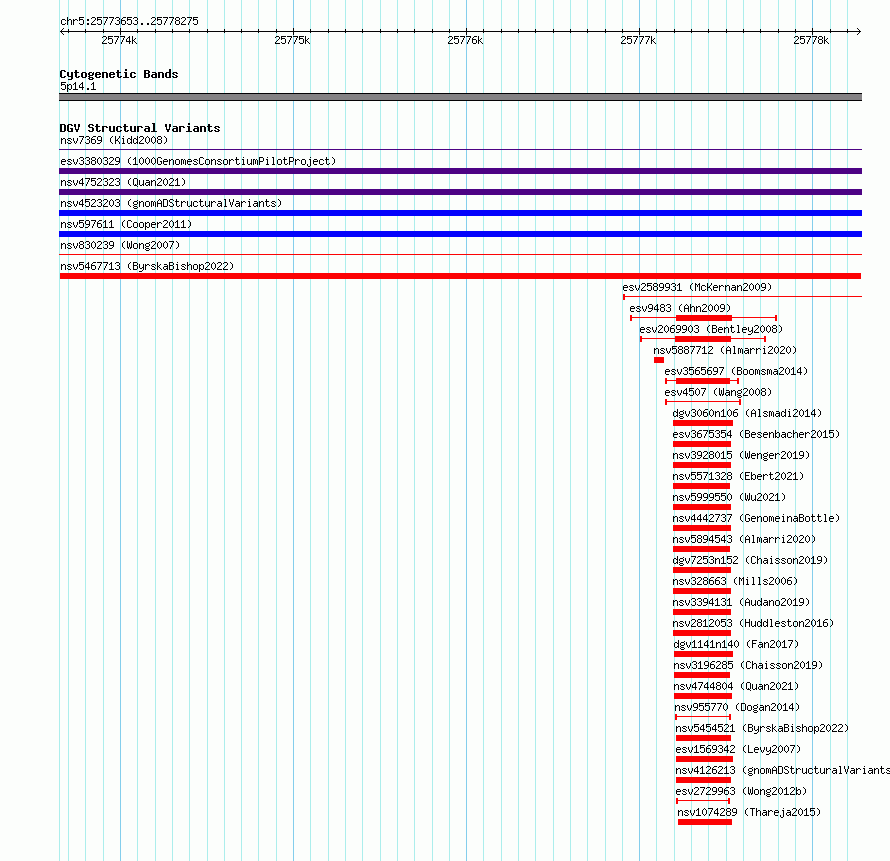This screenshot has height=861, width=890.
Task: Click the blue nsv4523203 gnomAD variant bar
Action: click(x=460, y=213)
